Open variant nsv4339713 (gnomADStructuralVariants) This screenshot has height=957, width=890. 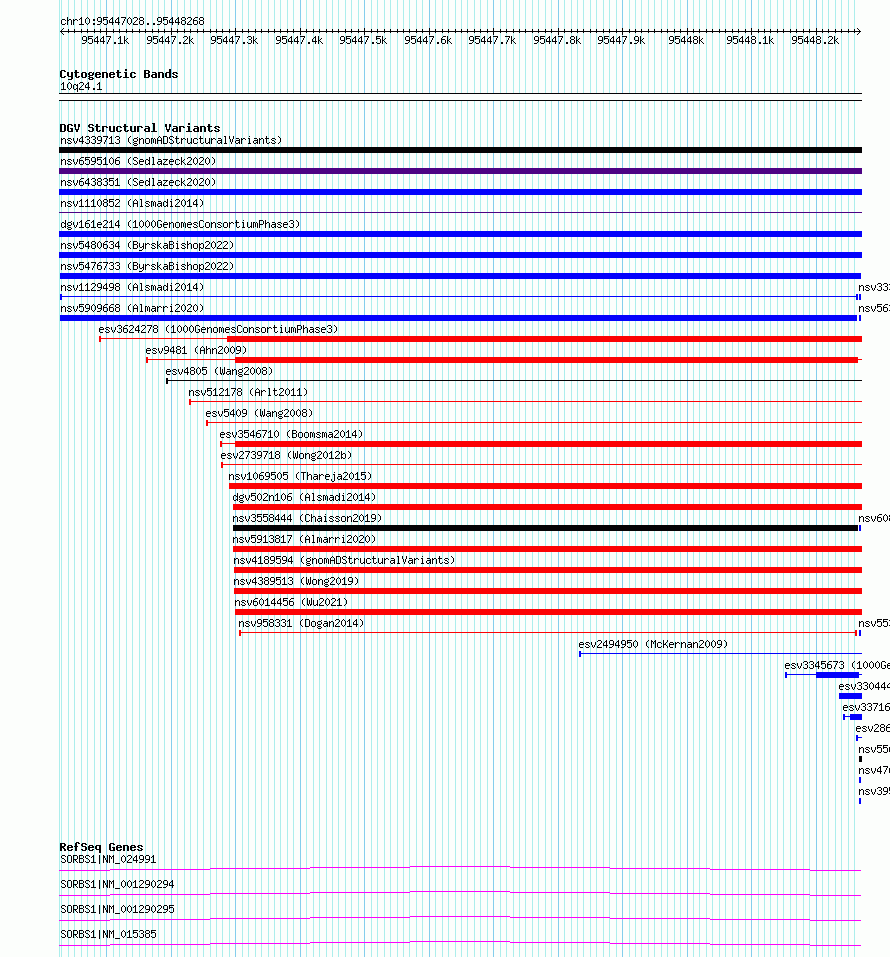coord(171,140)
